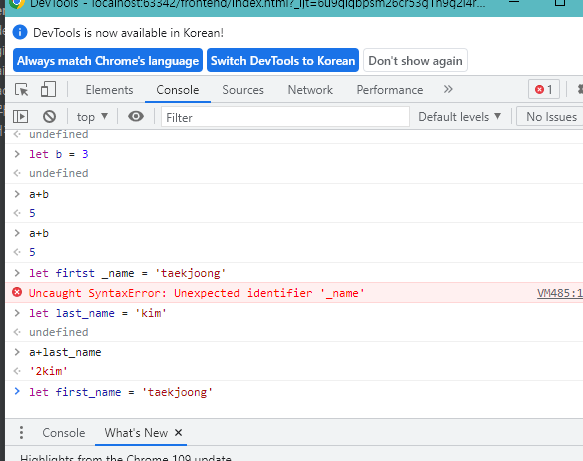Toggle the device toolbar icon
The image size is (583, 461).
(48, 90)
